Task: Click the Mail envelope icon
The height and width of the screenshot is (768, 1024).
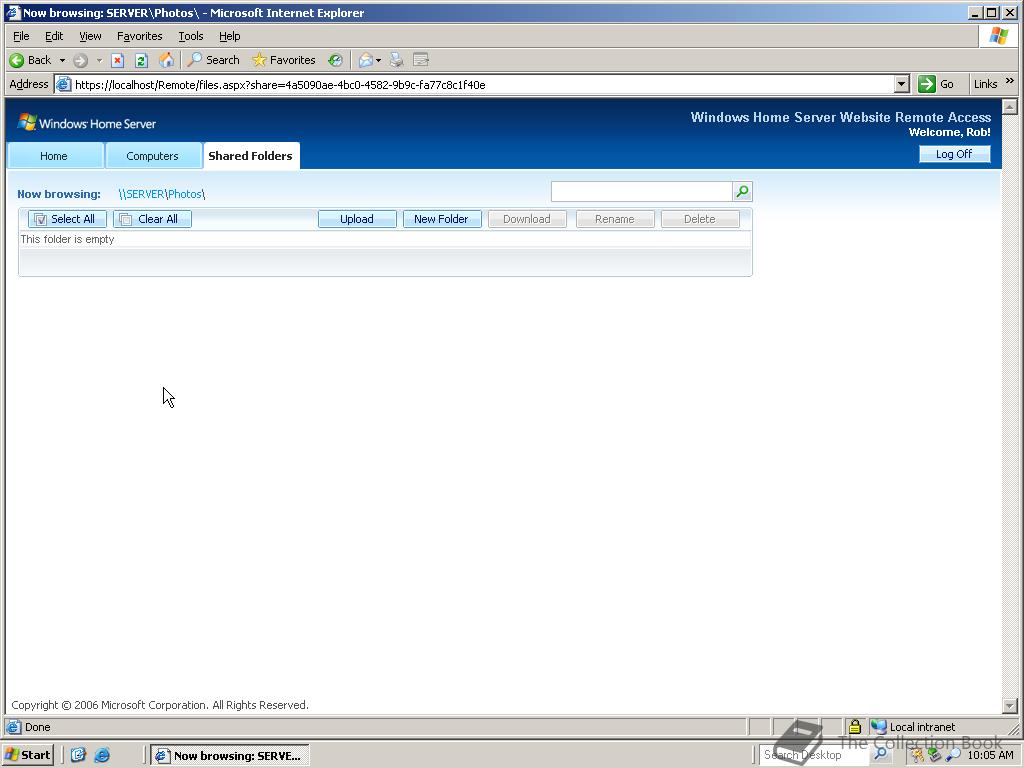Action: click(x=366, y=61)
